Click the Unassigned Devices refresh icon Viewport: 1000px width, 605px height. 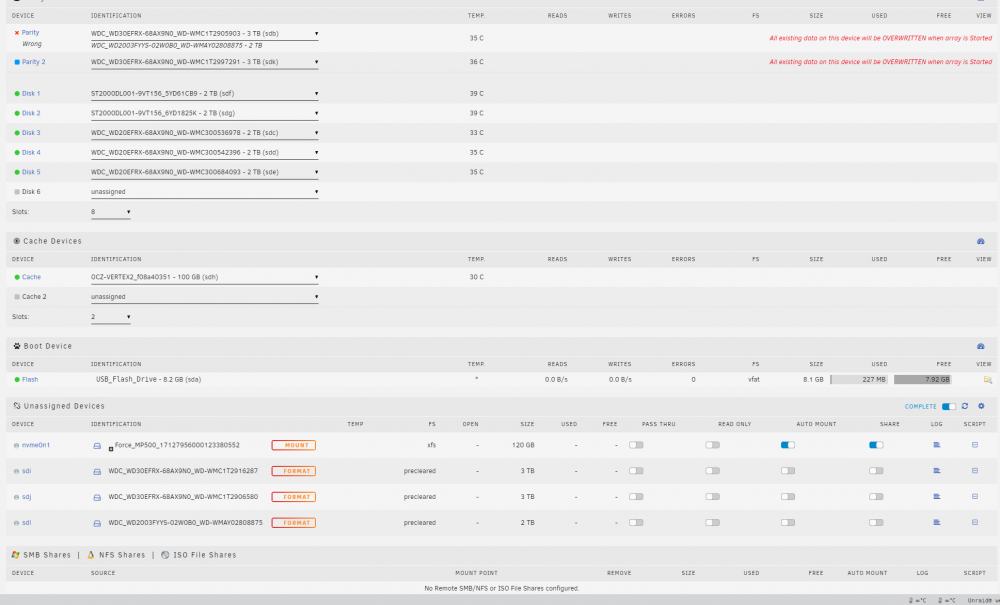[x=965, y=406]
